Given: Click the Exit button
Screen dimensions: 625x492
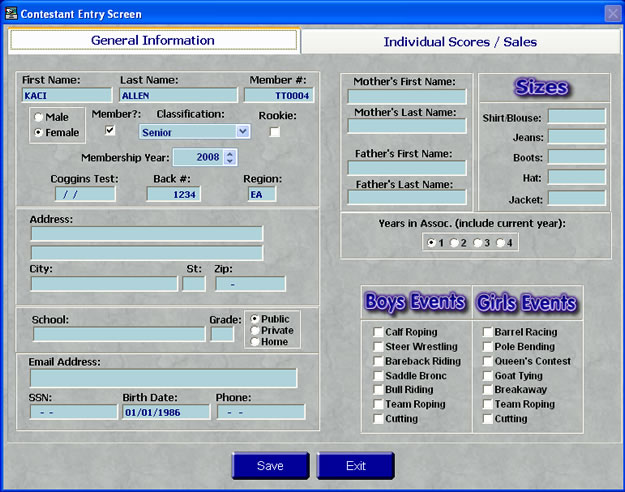Looking at the screenshot, I should click(355, 466).
